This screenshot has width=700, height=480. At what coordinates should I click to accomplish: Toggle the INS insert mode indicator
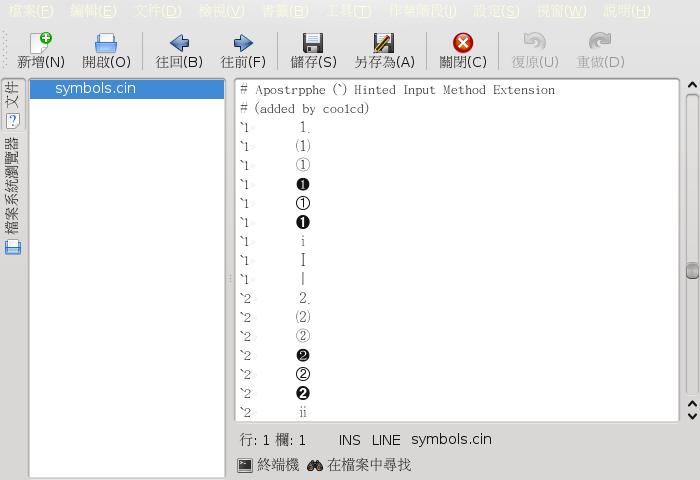pyautogui.click(x=349, y=440)
